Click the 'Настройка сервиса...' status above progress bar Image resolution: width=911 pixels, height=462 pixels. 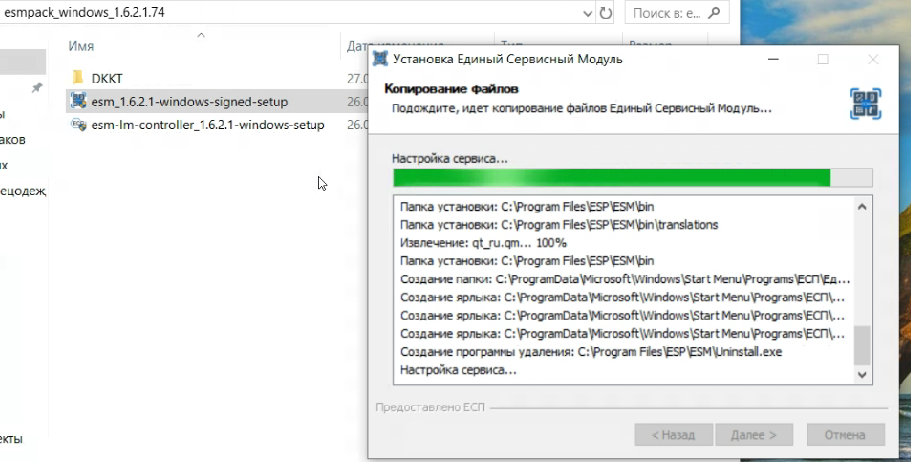pos(450,159)
